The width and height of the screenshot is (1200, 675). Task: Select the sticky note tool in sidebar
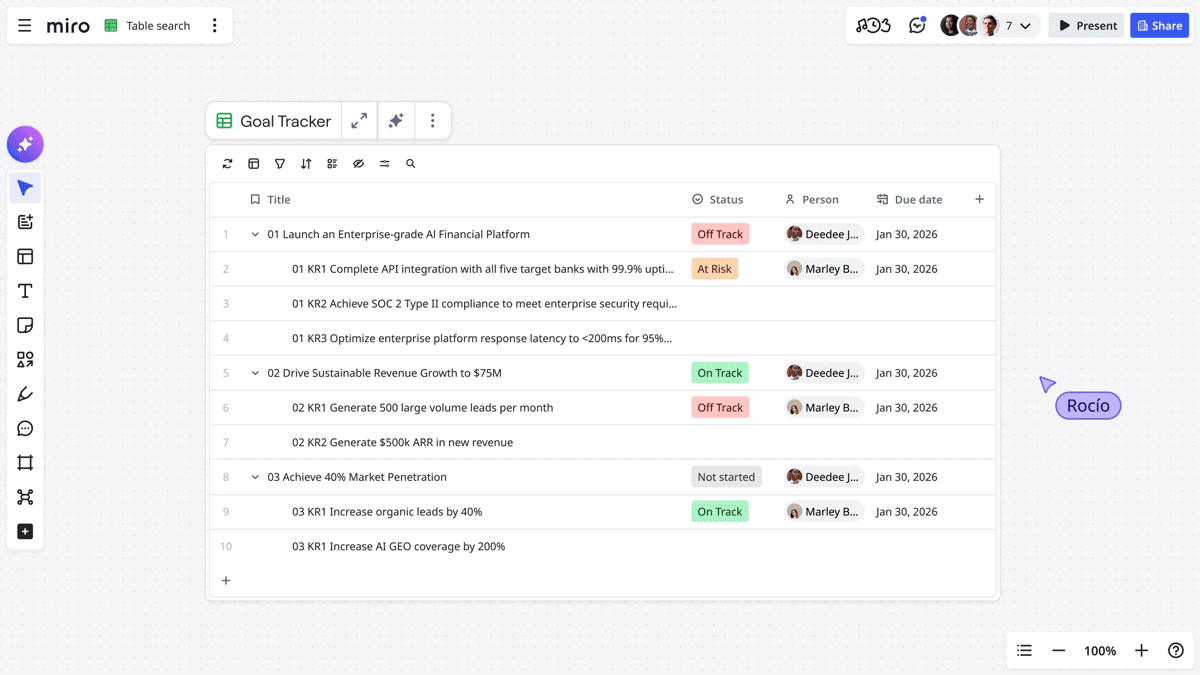25,325
